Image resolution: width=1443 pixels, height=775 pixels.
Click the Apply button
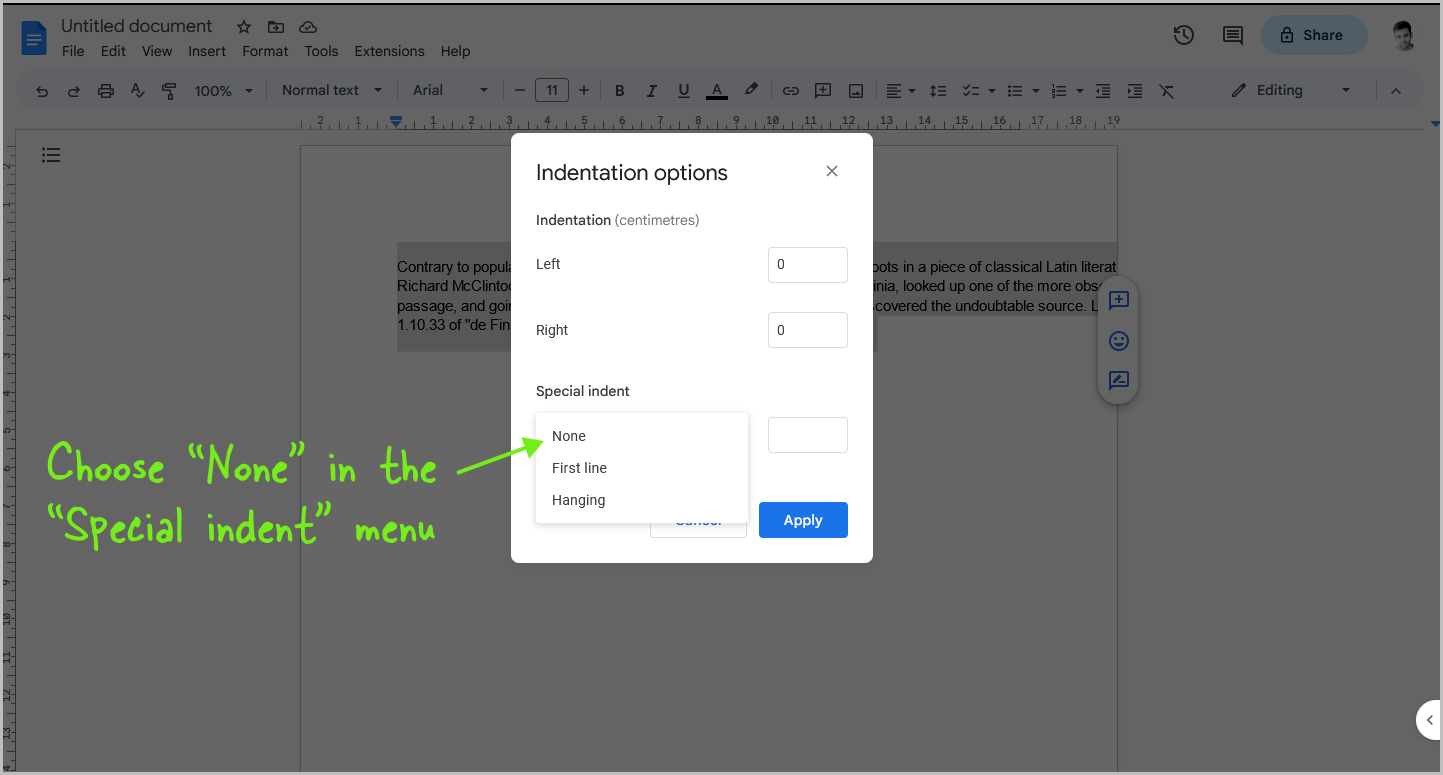pos(803,520)
